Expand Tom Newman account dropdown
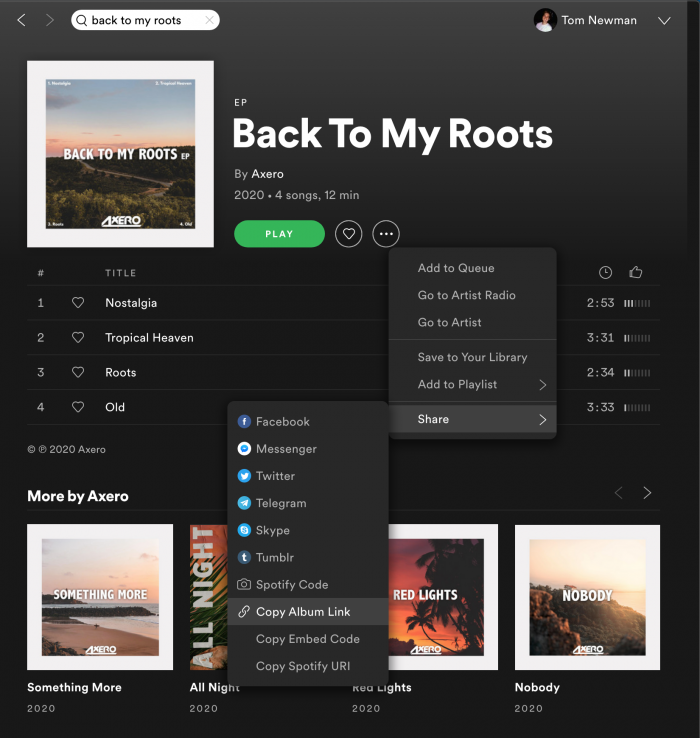 664,20
